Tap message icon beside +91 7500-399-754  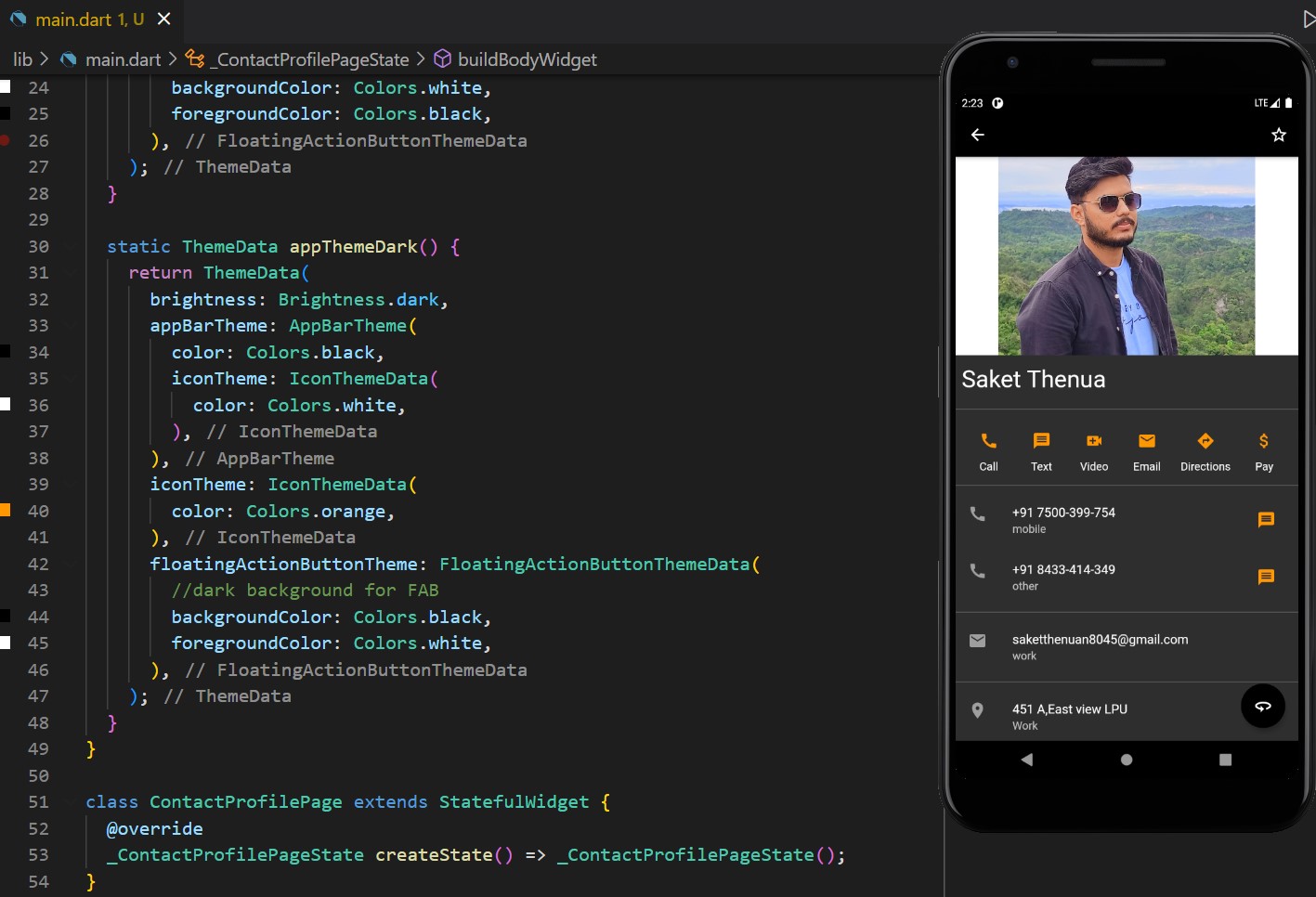pos(1266,520)
